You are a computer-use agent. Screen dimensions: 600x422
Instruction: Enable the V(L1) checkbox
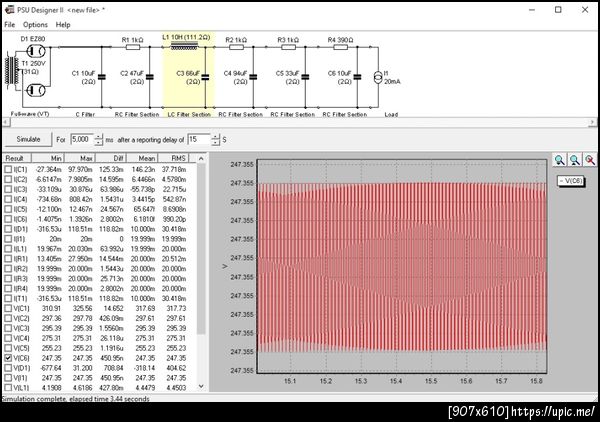pos(8,388)
